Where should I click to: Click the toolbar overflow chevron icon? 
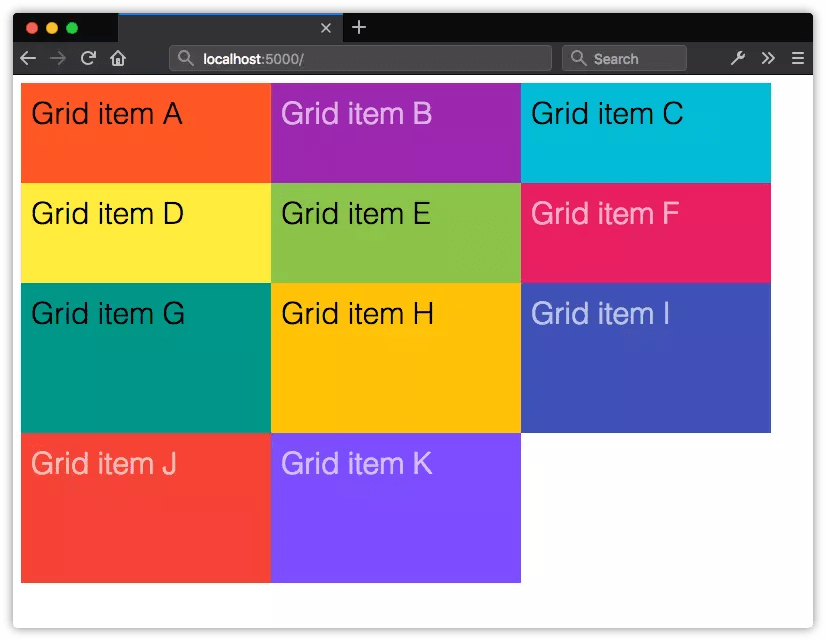tap(768, 58)
